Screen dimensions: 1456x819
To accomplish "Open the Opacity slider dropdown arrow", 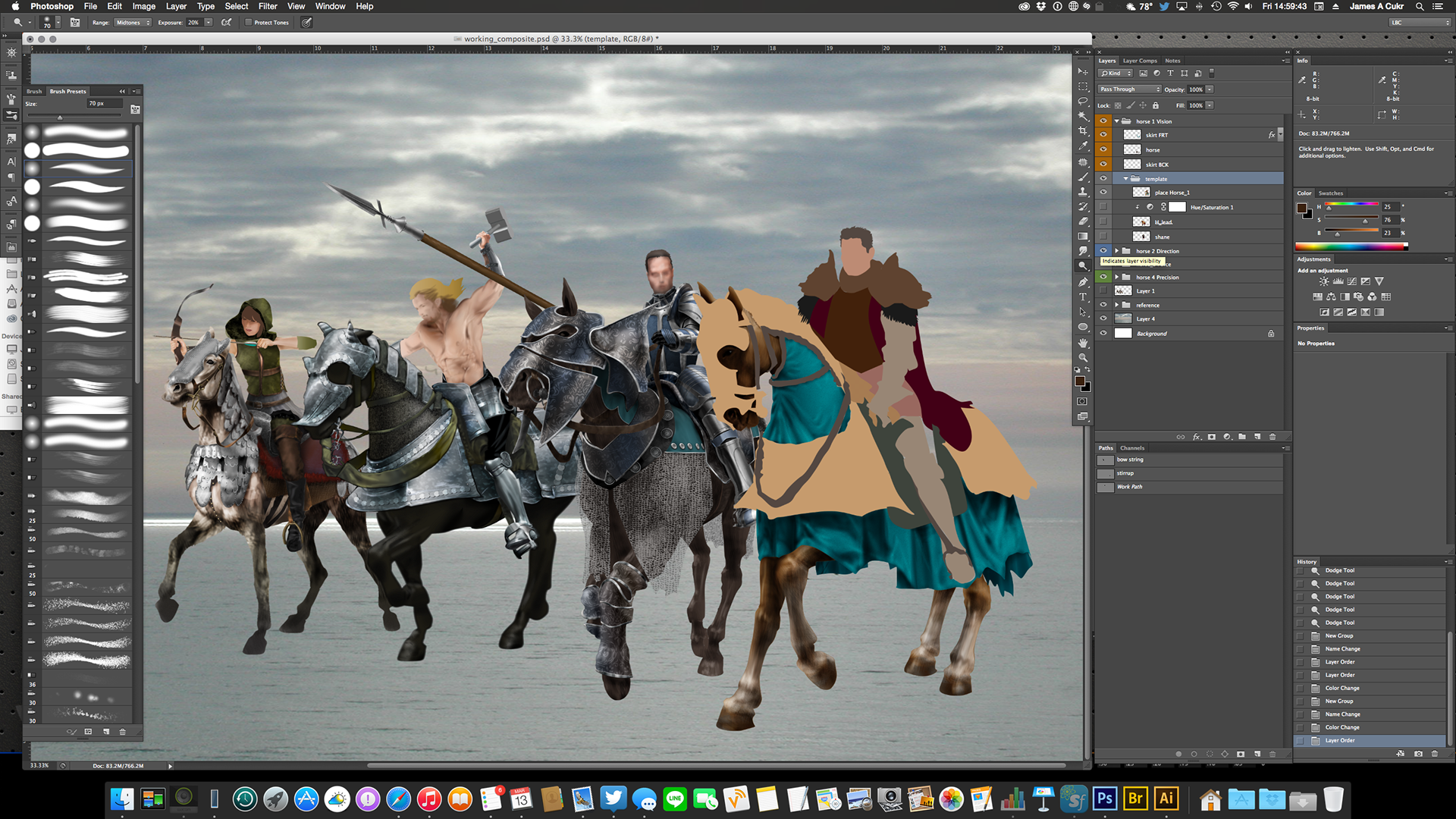I will pyautogui.click(x=1210, y=89).
